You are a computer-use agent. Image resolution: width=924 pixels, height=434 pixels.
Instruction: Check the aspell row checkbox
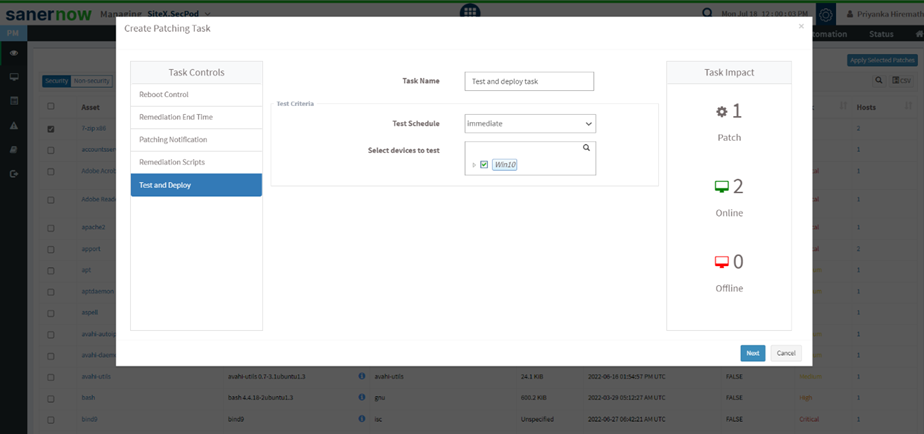(51, 312)
